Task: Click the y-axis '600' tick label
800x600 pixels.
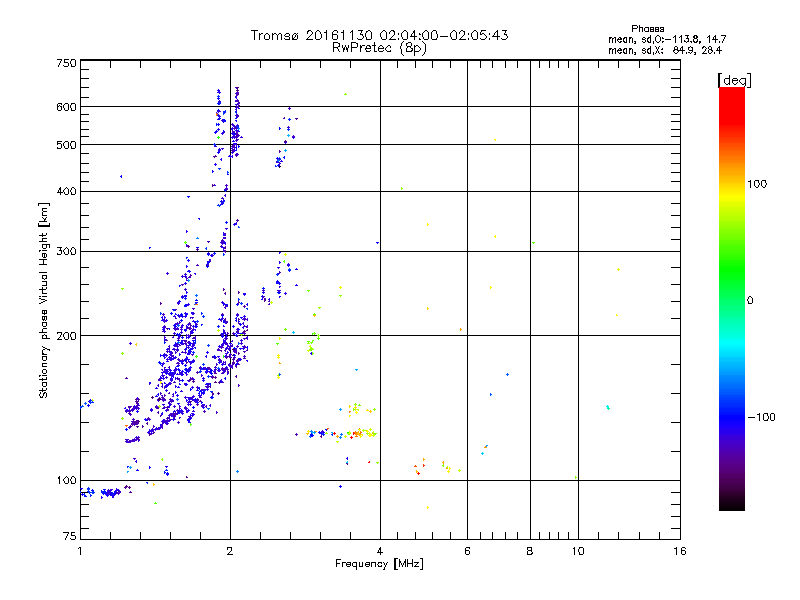Action: pos(66,107)
